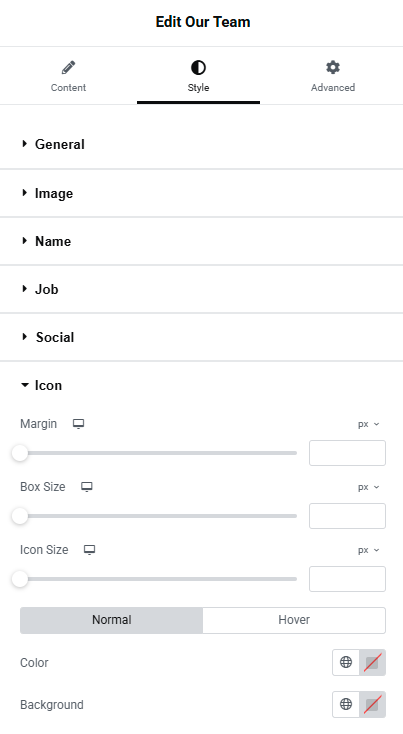The width and height of the screenshot is (403, 734).
Task: Click the desktop device icon beside Box Size
Action: (x=87, y=487)
